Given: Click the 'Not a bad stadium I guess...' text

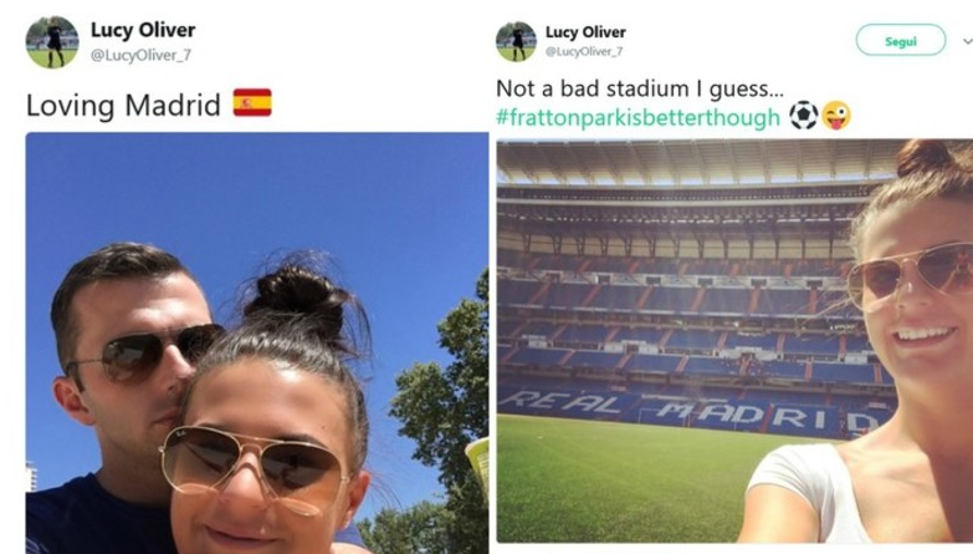Looking at the screenshot, I should click(640, 88).
